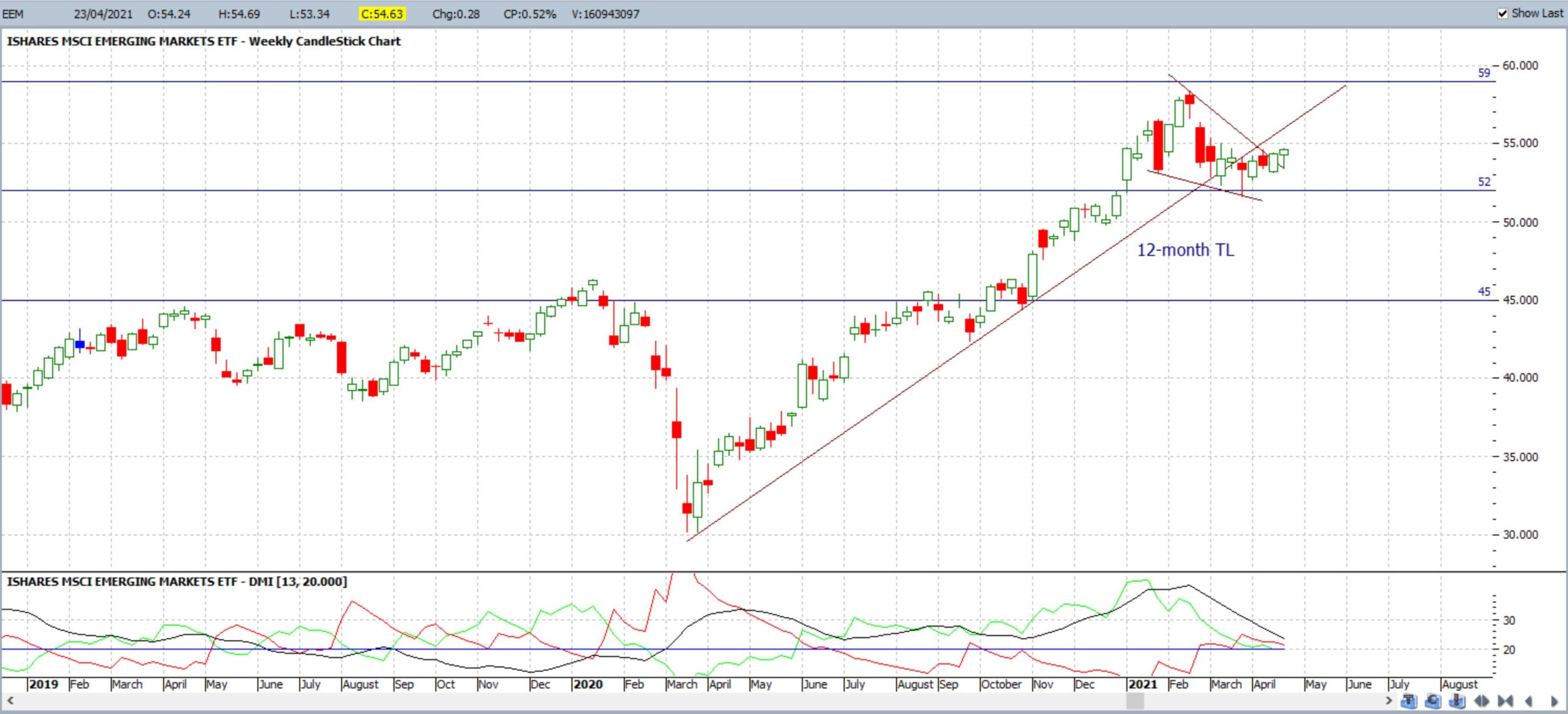This screenshot has width=1568, height=714.
Task: Click the low price L:53.34
Action: point(309,14)
